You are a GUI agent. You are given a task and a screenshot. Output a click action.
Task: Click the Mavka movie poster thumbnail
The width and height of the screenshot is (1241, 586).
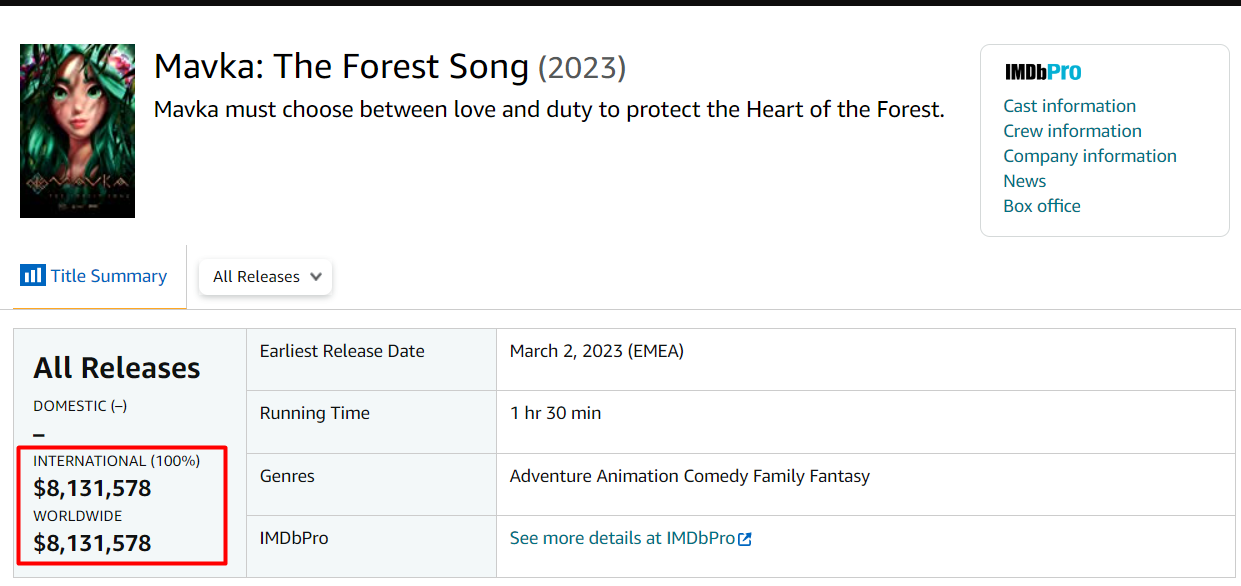(x=77, y=131)
